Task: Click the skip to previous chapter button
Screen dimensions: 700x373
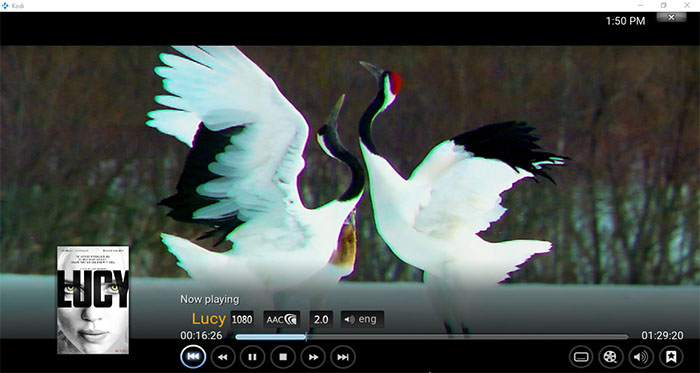Action: point(193,357)
